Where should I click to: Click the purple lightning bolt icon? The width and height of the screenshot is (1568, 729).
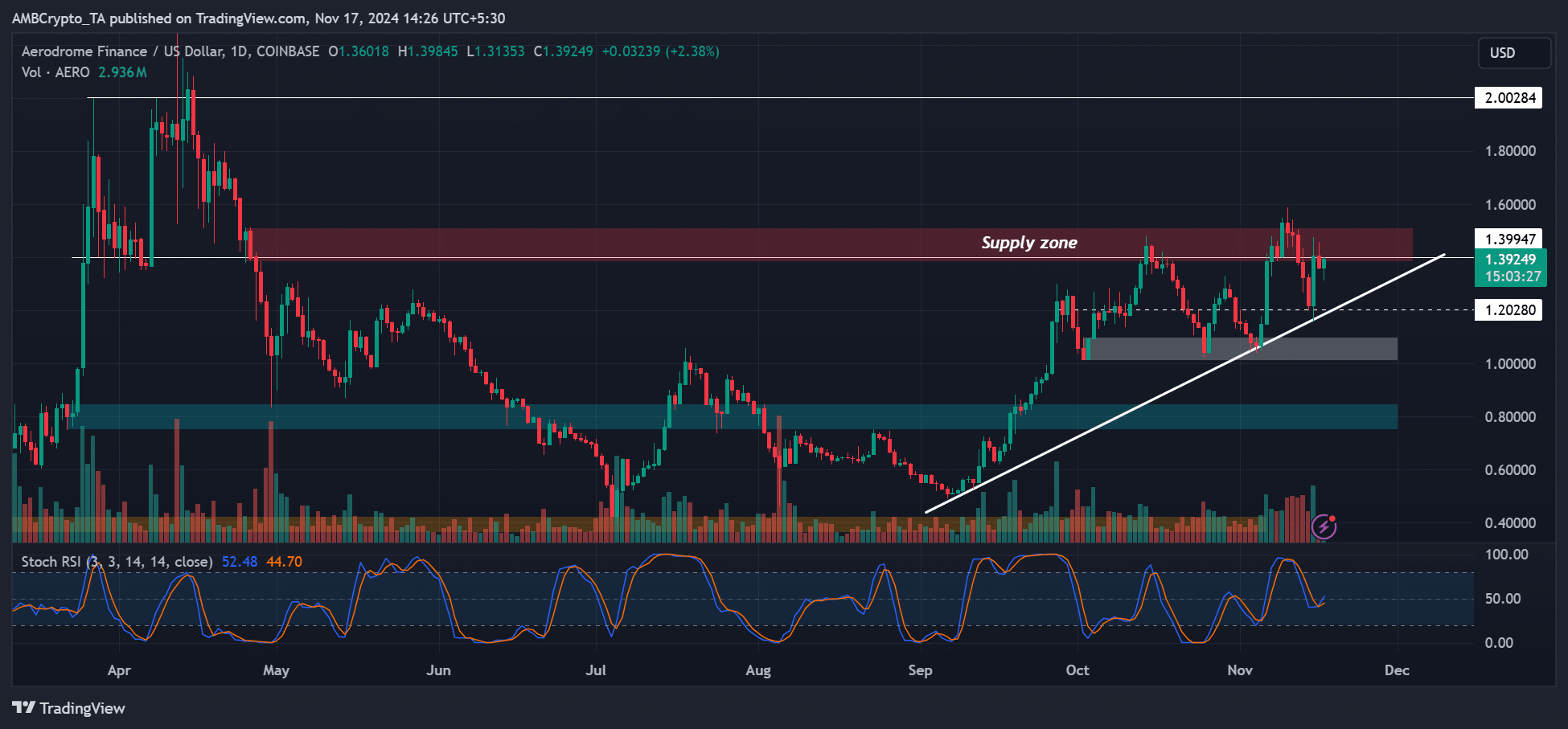(1324, 527)
